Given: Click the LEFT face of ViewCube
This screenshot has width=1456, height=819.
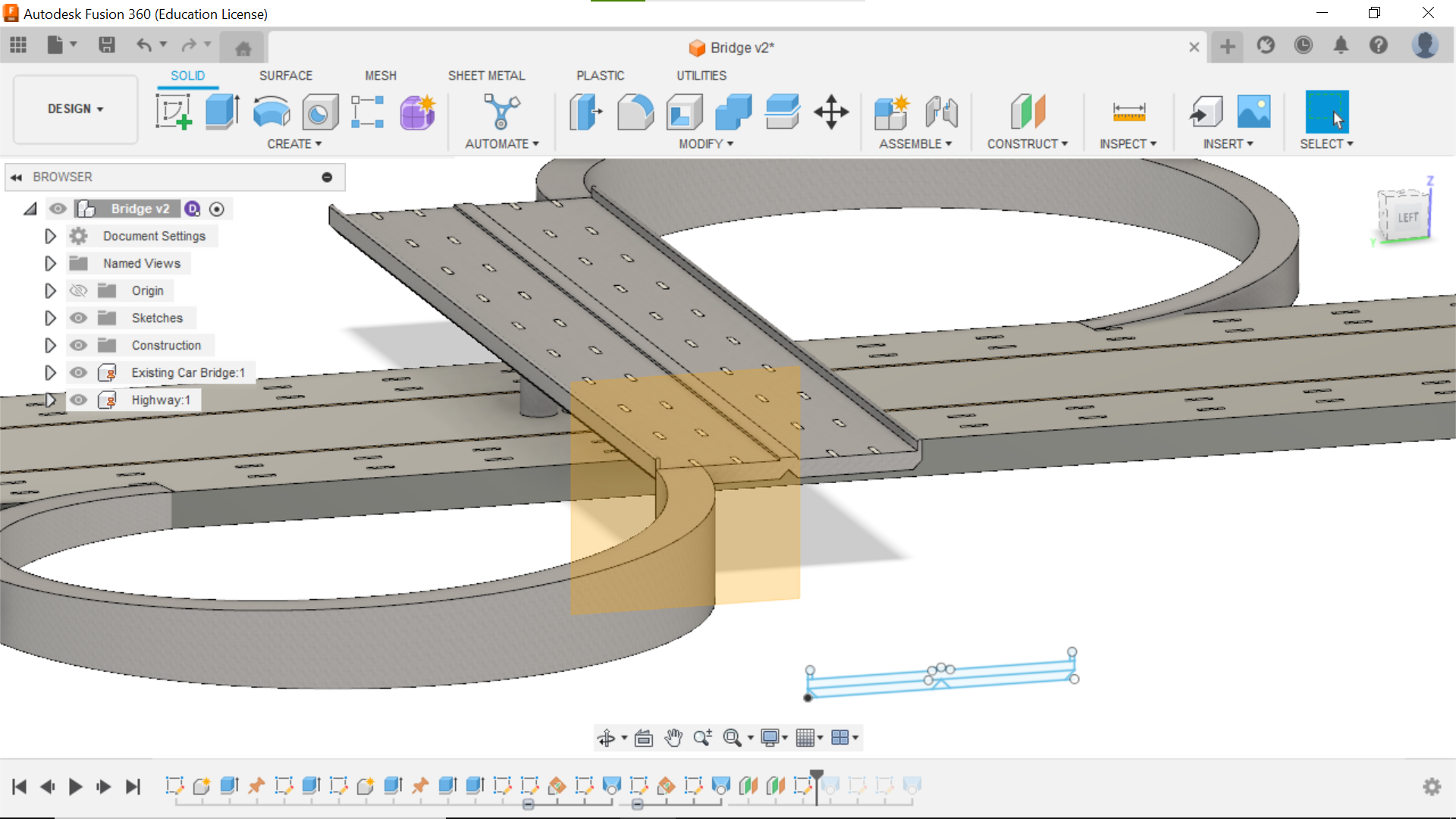Looking at the screenshot, I should (x=1407, y=218).
